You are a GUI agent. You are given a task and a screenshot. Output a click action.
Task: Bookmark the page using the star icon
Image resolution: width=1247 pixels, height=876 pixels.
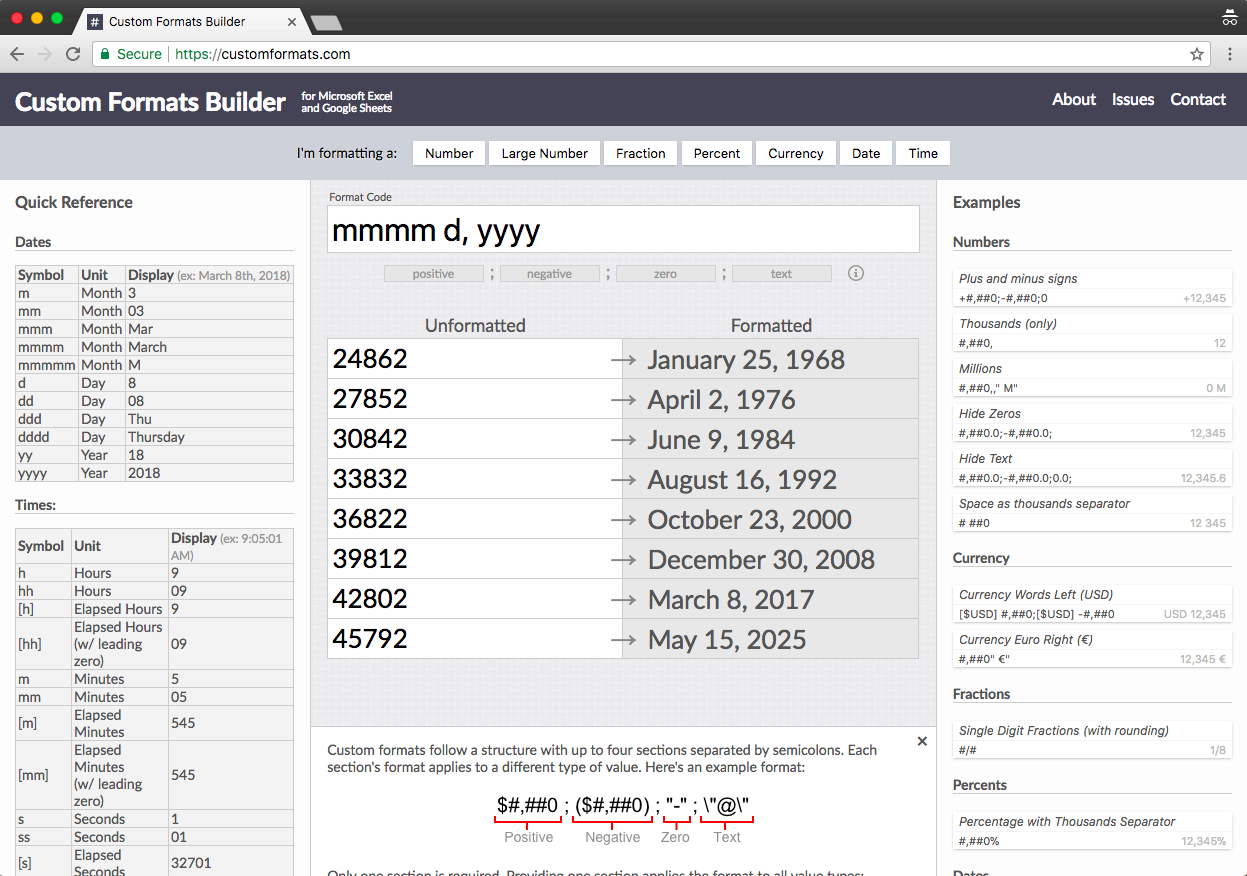click(x=1197, y=54)
